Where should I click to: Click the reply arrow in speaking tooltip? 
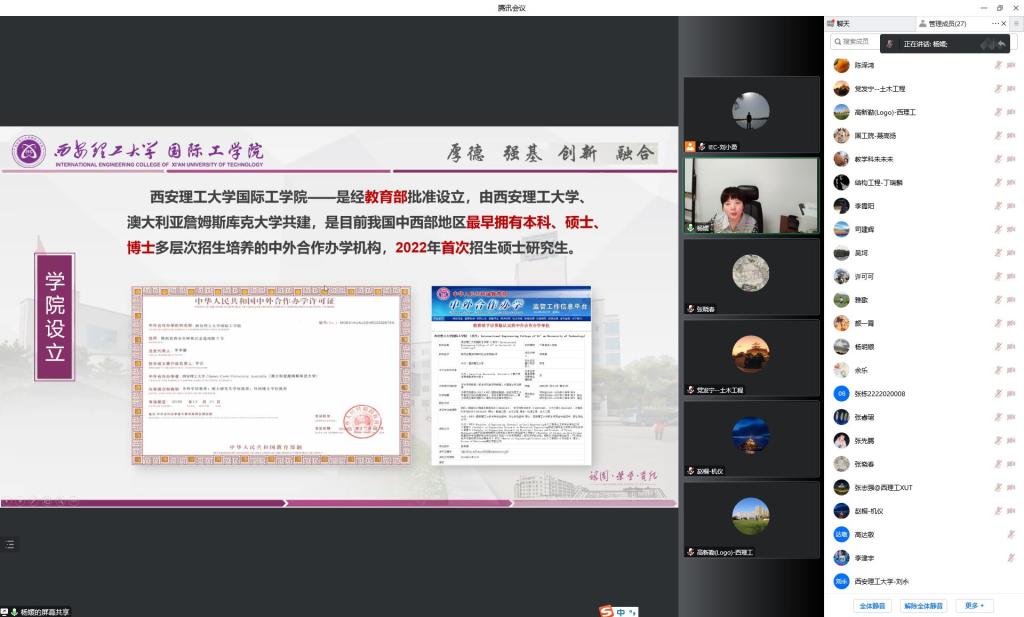(1001, 44)
